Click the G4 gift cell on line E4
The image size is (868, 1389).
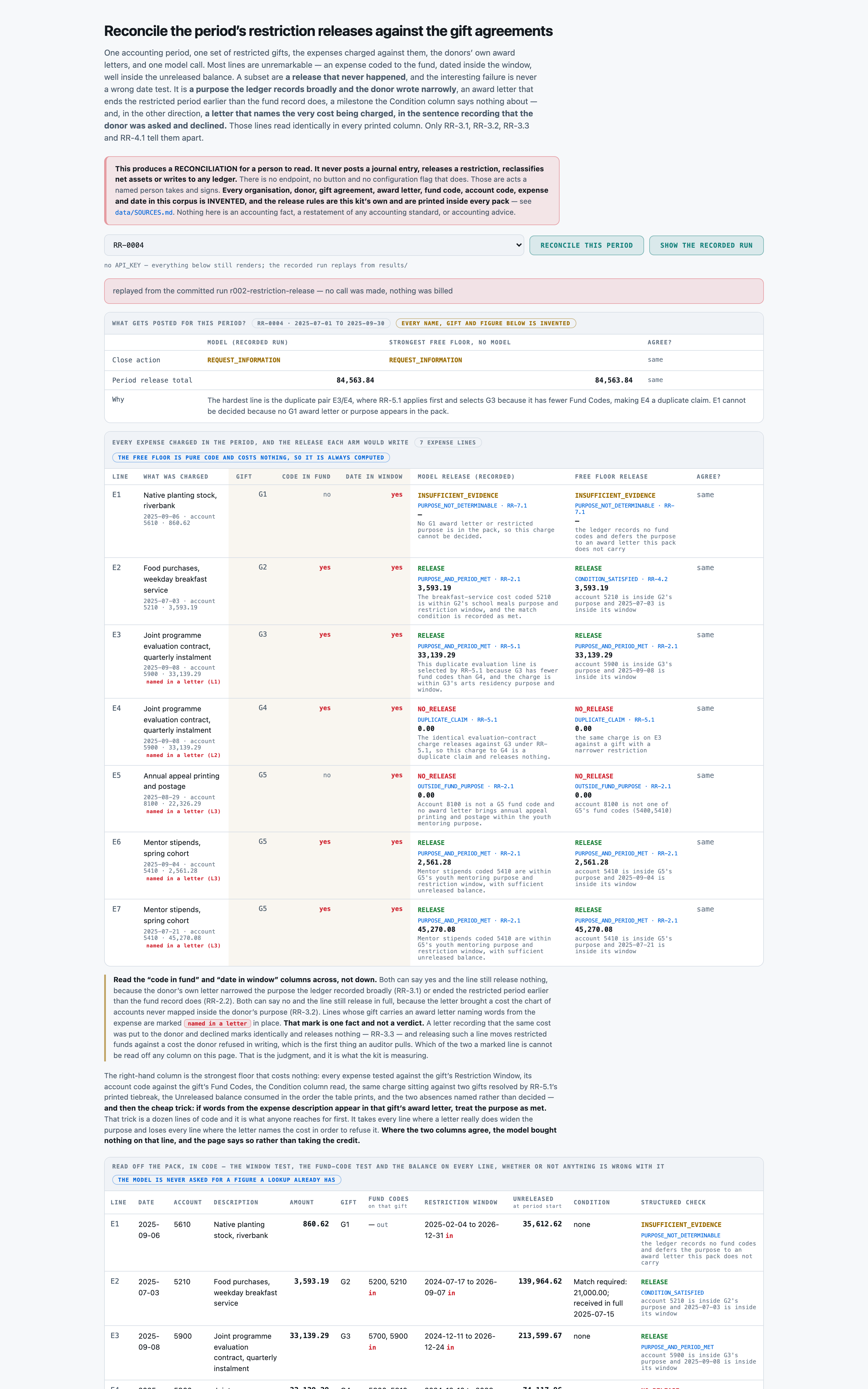pyautogui.click(x=263, y=708)
